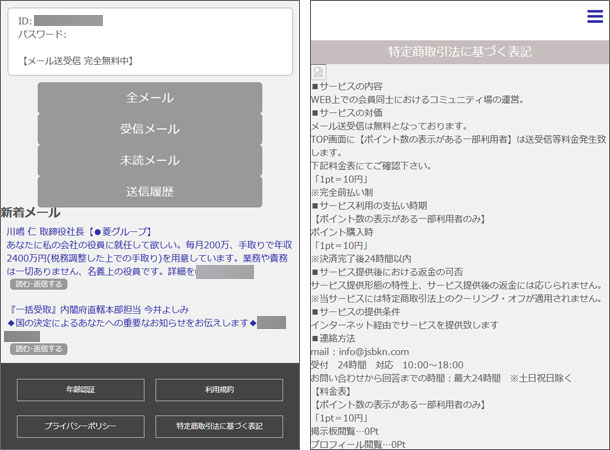Open the hamburger menu icon
The image size is (610, 450).
point(595,17)
